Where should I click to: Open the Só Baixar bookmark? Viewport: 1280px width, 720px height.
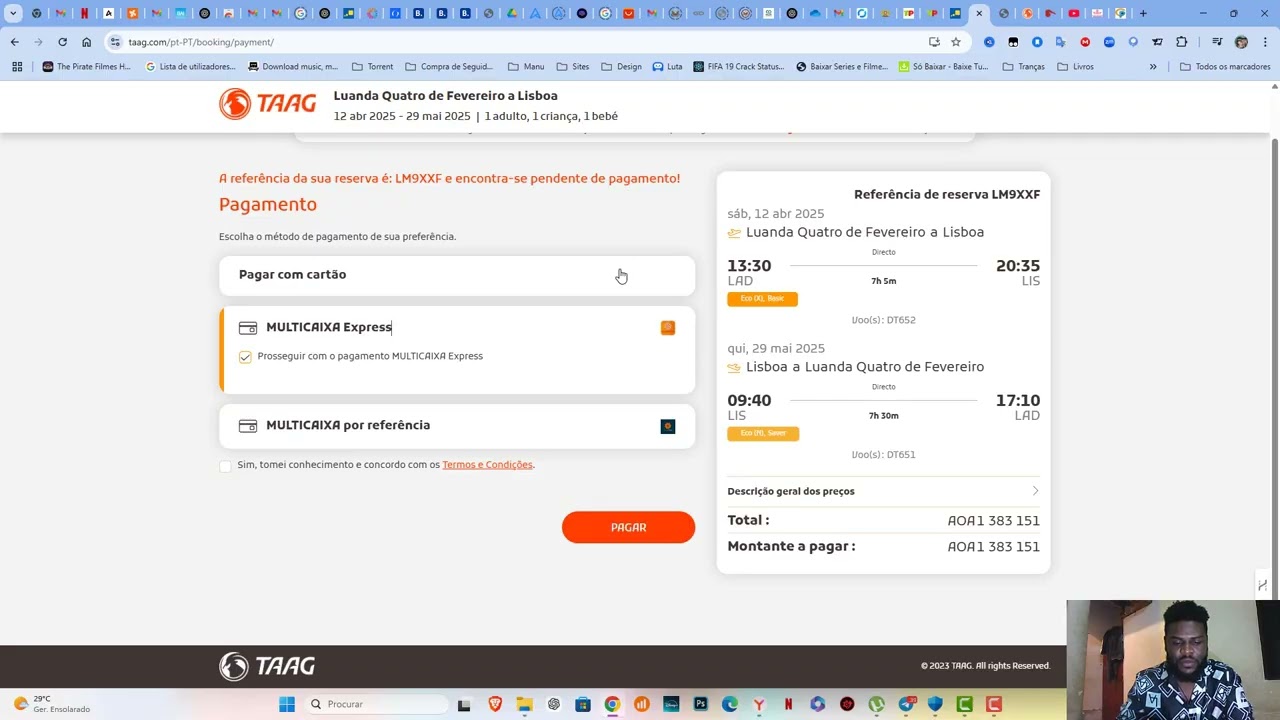click(x=944, y=67)
